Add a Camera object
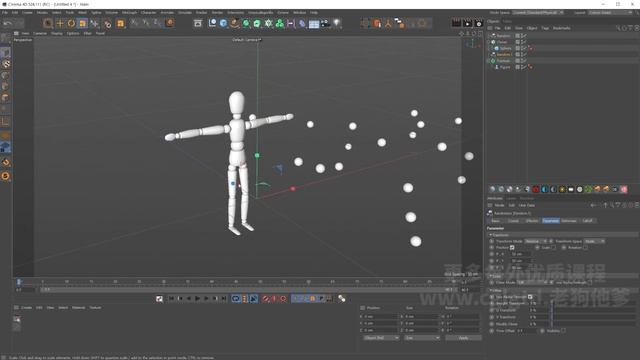The height and width of the screenshot is (360, 640). pos(325,23)
